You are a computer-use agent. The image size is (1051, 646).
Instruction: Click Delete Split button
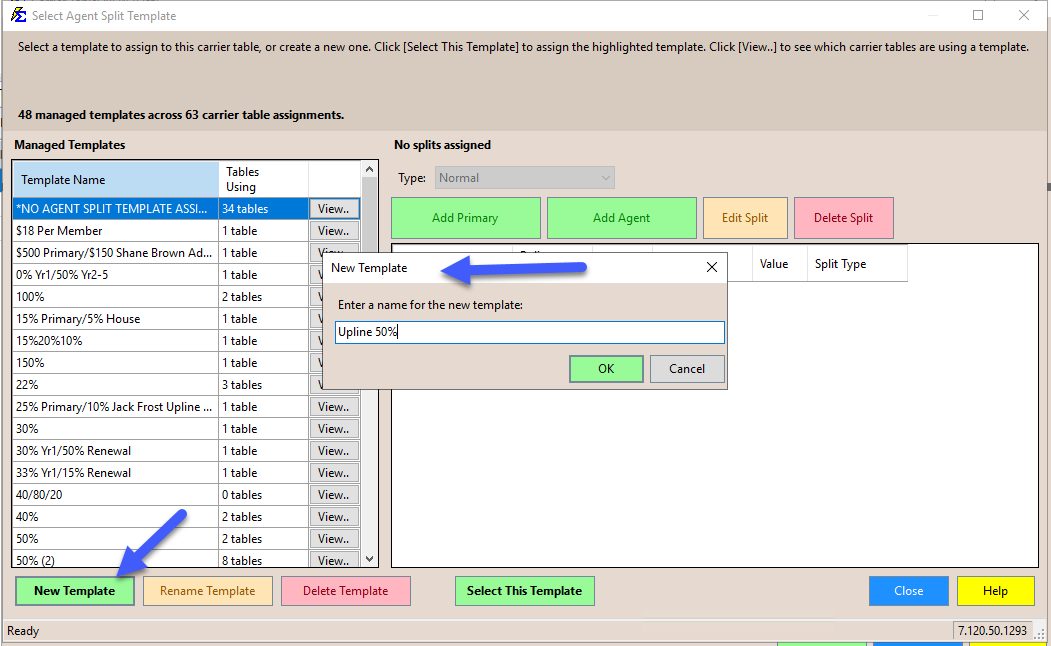pos(843,218)
